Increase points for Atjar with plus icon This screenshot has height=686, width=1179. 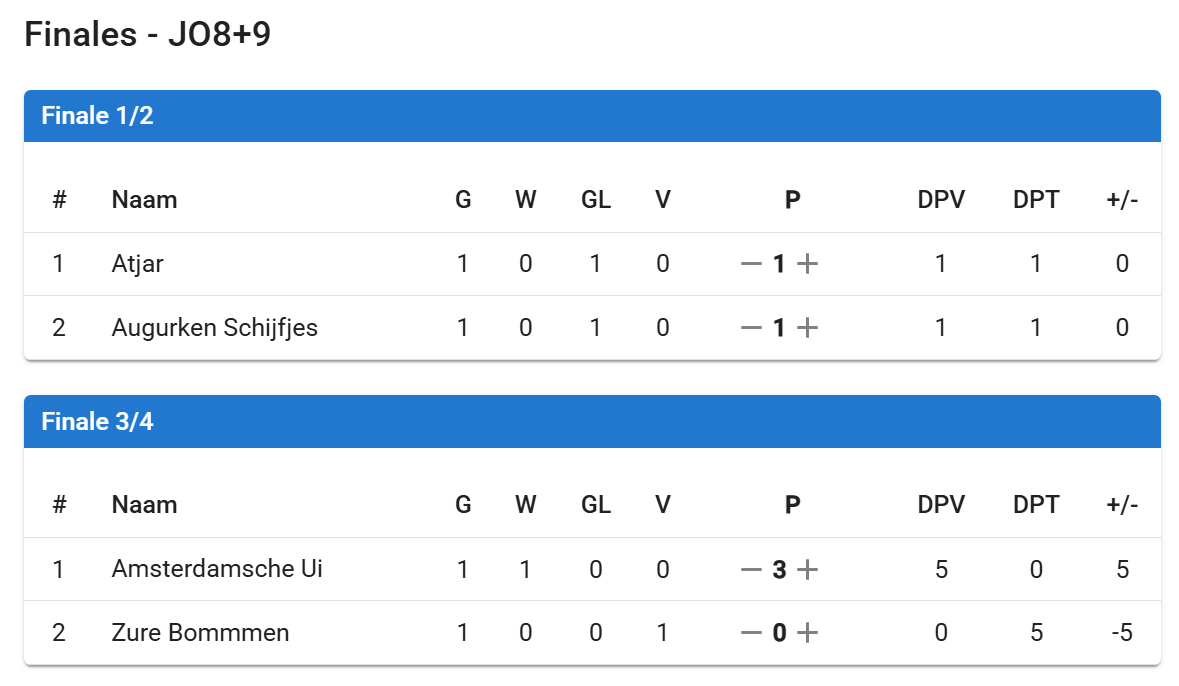tap(807, 264)
